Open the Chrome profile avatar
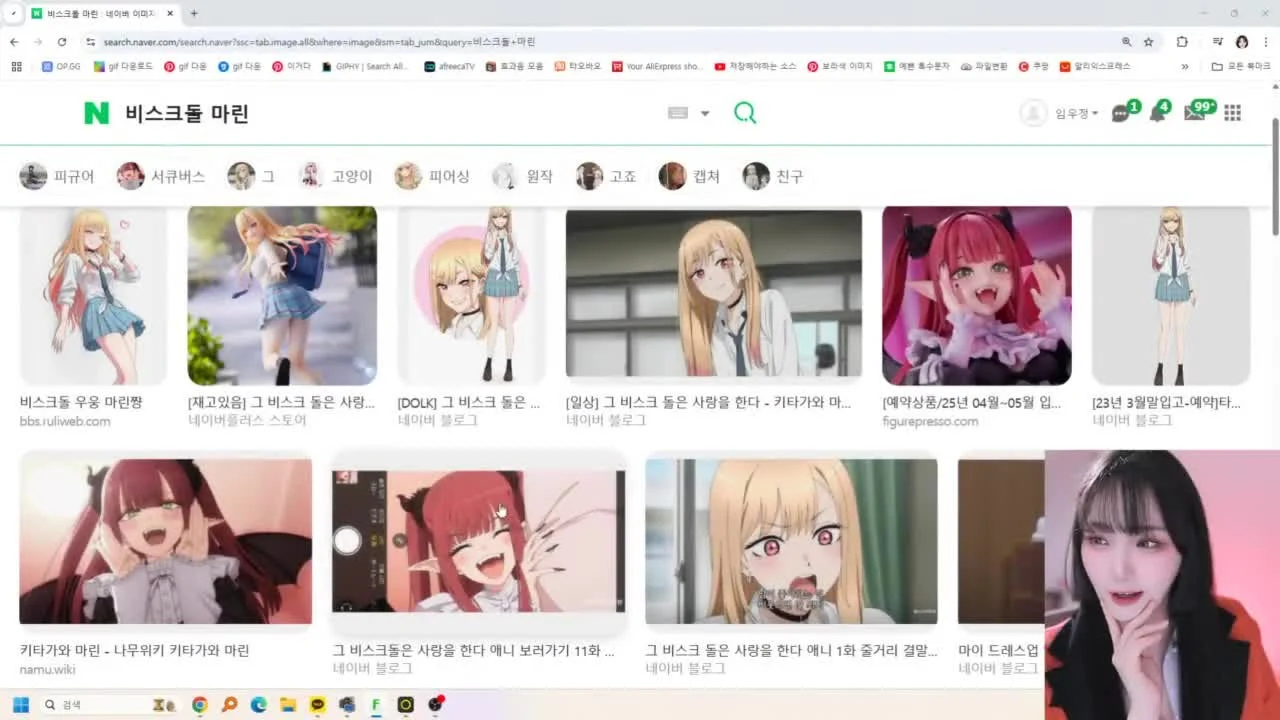This screenshot has height=720, width=1280. coord(1242,42)
